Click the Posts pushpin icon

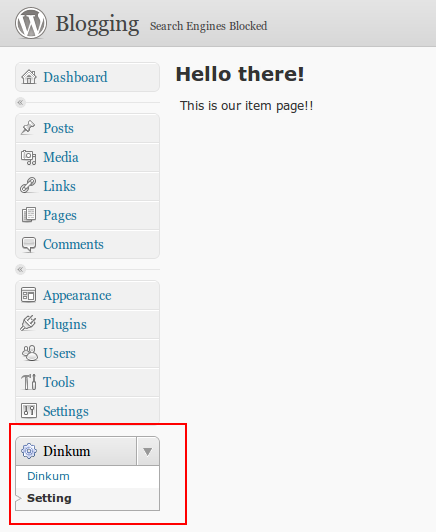pyautogui.click(x=28, y=128)
